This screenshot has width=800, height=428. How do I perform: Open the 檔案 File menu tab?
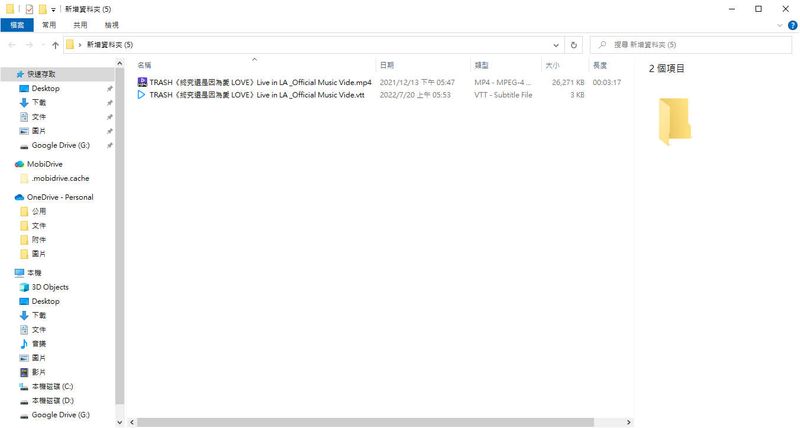[17, 25]
